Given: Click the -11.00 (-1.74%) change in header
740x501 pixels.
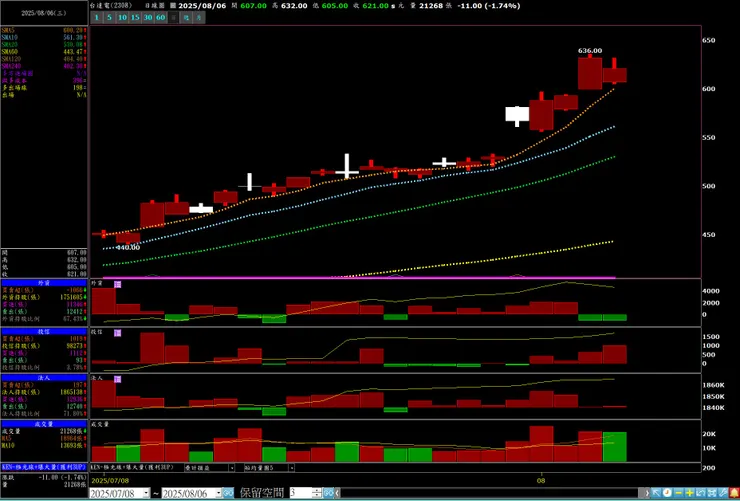Looking at the screenshot, I should click(x=491, y=6).
